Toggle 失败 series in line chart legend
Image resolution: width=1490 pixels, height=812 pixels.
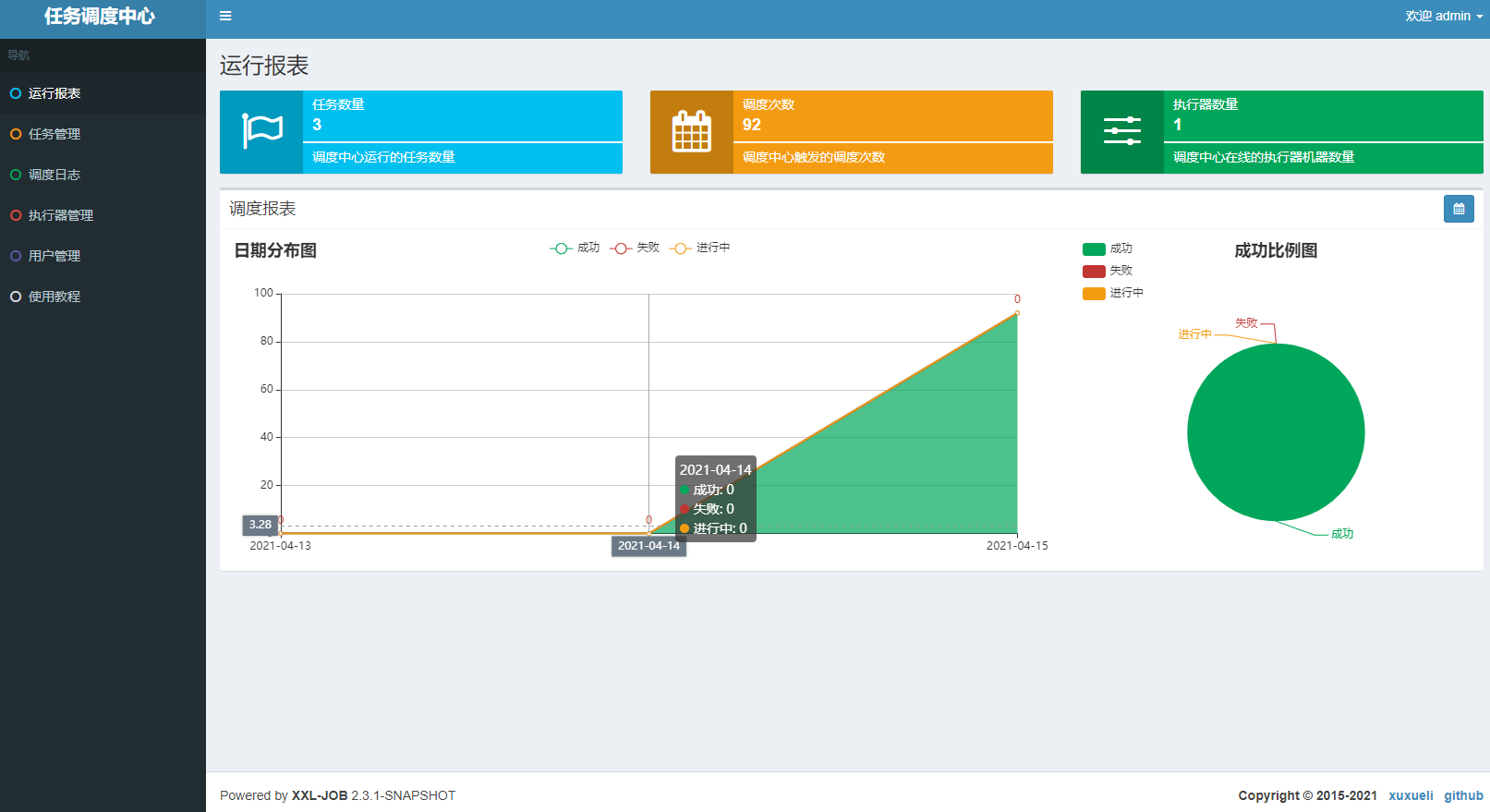click(635, 248)
